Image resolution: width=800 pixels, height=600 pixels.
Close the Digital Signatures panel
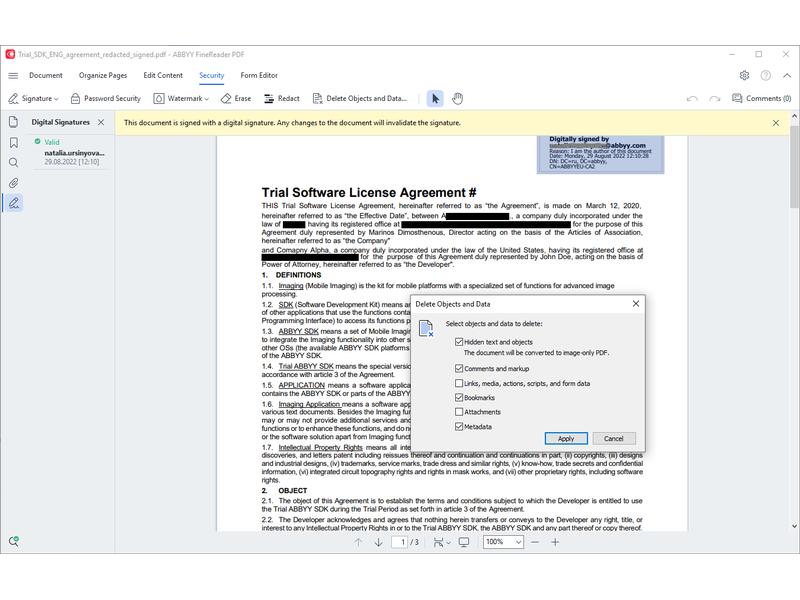pos(101,122)
